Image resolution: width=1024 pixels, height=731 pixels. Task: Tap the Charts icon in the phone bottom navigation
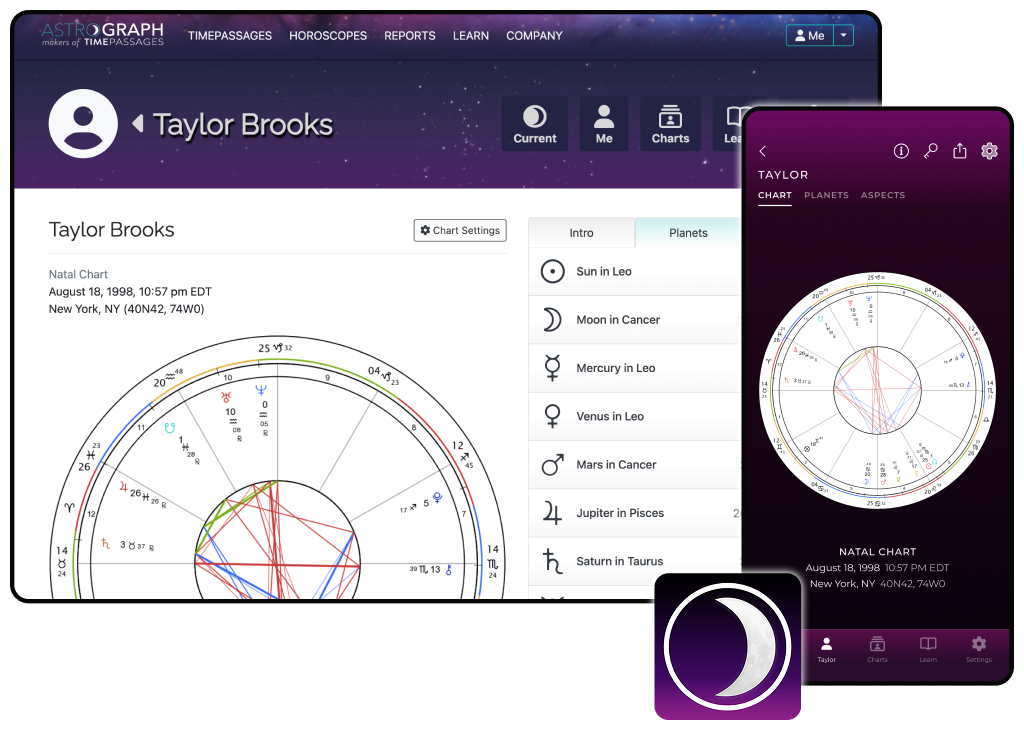point(877,651)
